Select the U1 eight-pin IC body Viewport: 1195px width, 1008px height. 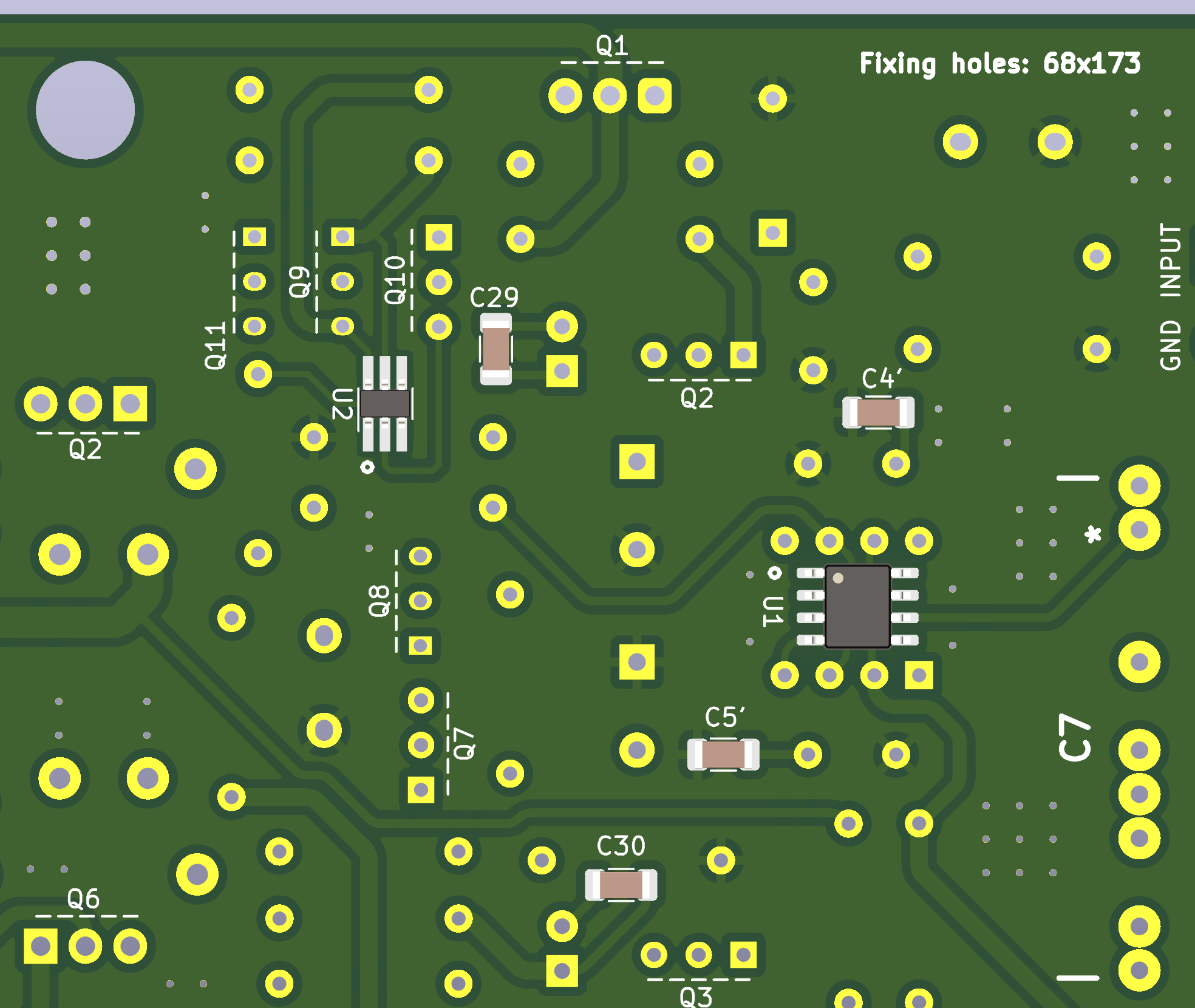[x=857, y=607]
